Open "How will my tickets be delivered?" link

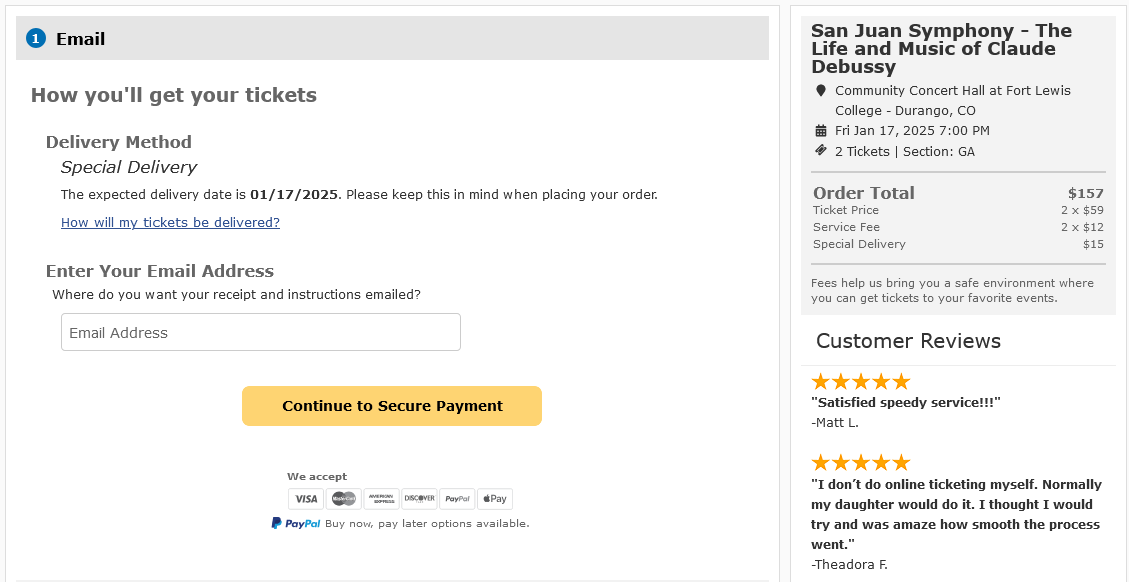tap(170, 223)
